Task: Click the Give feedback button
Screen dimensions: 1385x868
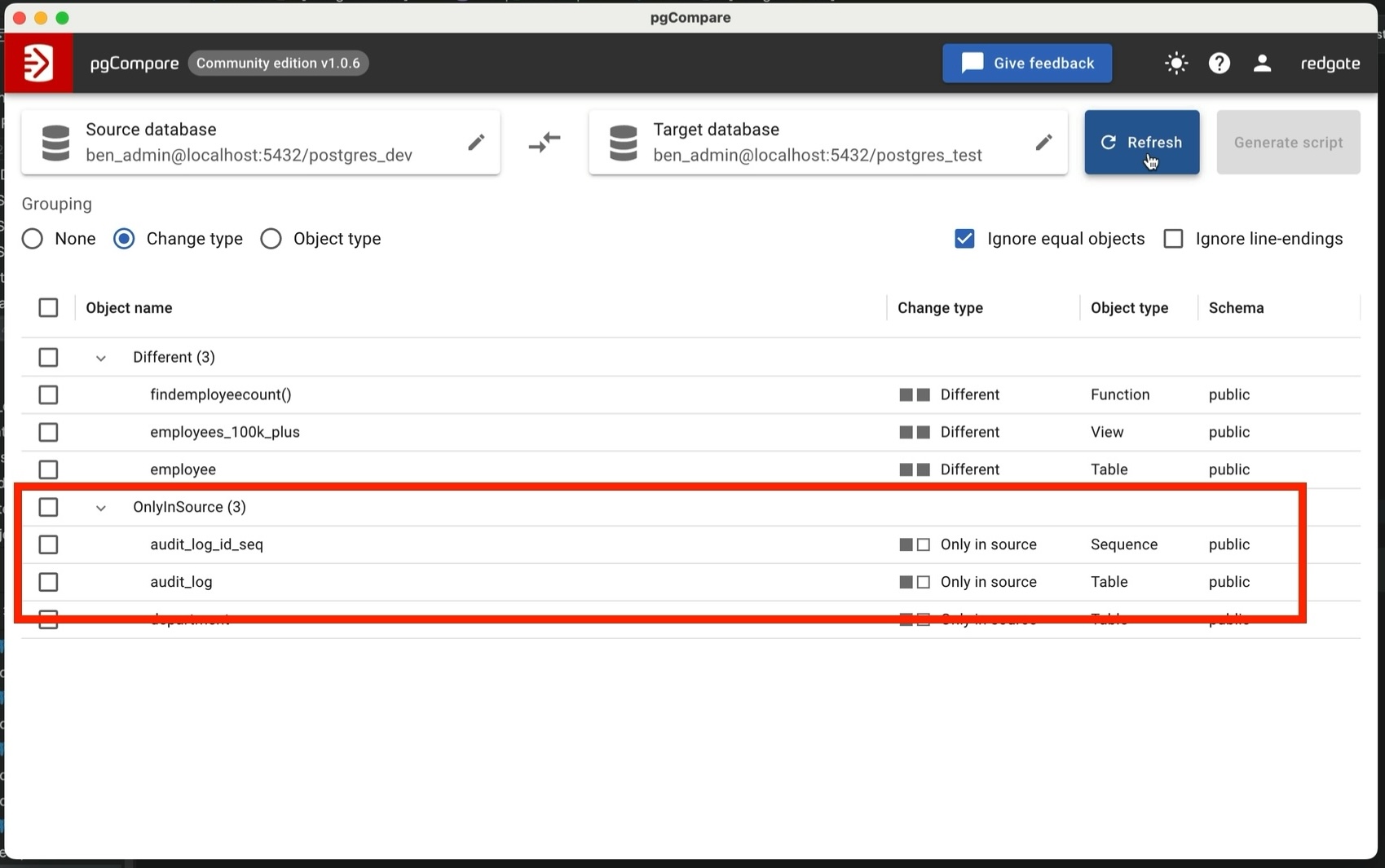Action: tap(1026, 64)
